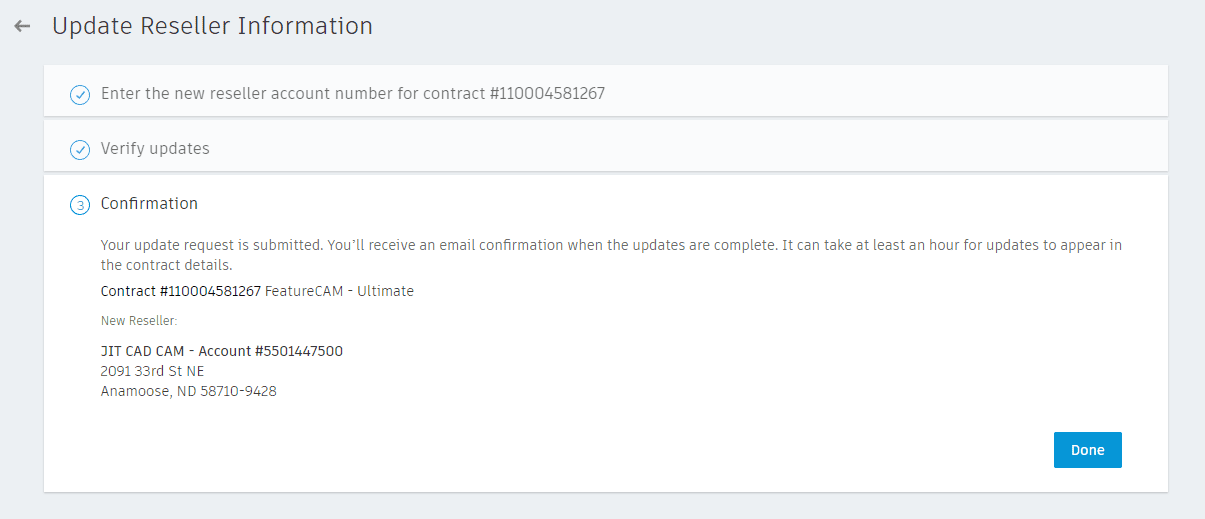Click the checkmark icon for the reseller account step
Screen dimensions: 1205x519
[80, 95]
